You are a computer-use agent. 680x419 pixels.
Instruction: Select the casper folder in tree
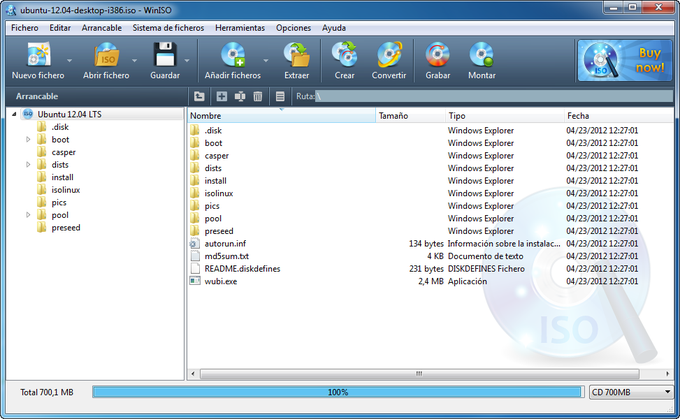[x=63, y=152]
